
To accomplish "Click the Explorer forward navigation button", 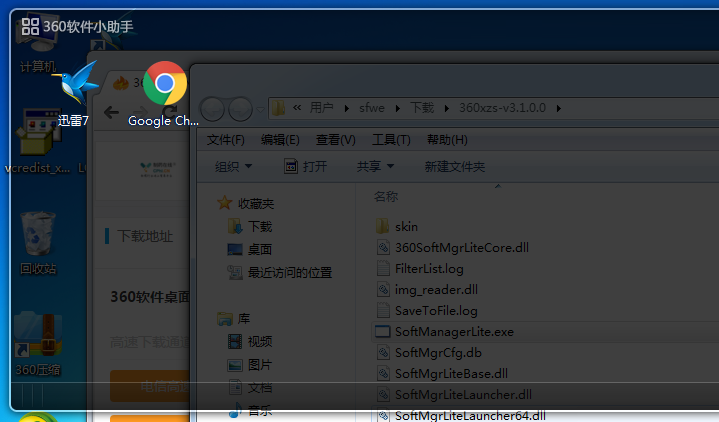I will point(240,110).
